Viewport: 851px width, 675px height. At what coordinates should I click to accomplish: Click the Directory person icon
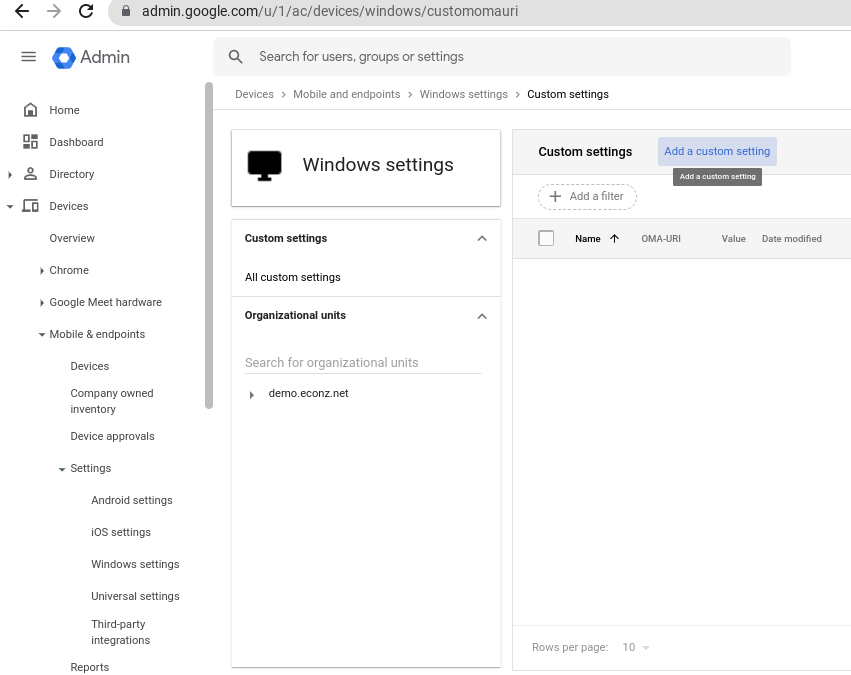pyautogui.click(x=30, y=174)
